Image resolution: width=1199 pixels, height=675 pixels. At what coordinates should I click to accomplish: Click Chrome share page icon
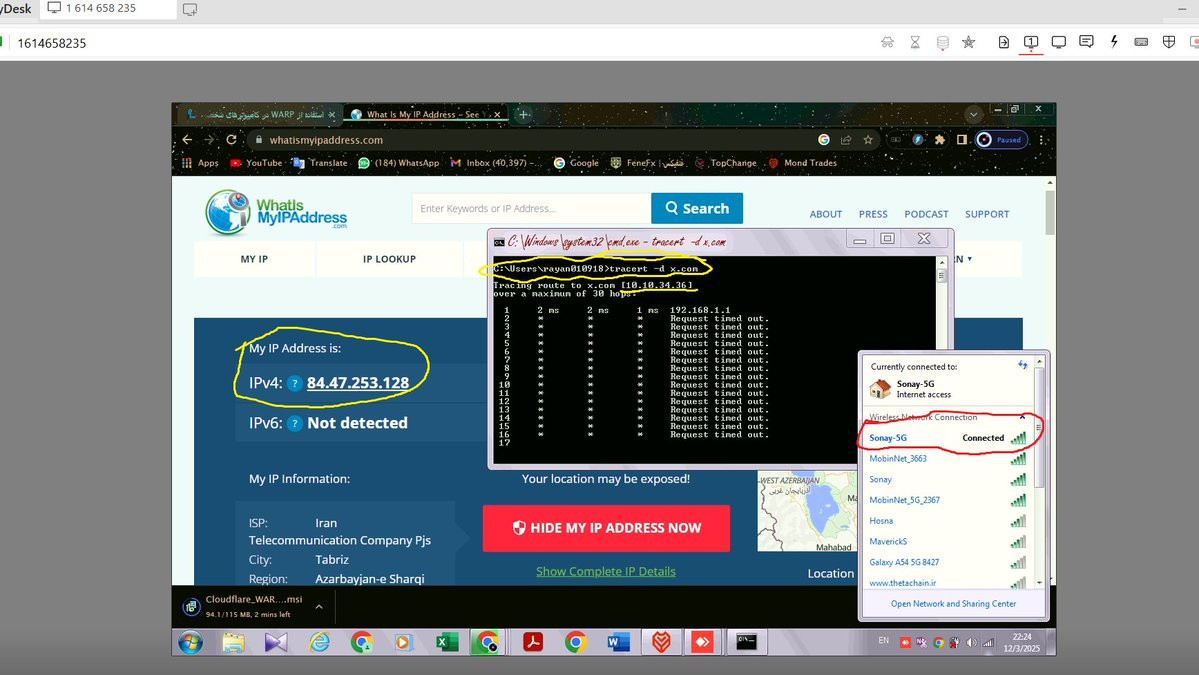846,140
